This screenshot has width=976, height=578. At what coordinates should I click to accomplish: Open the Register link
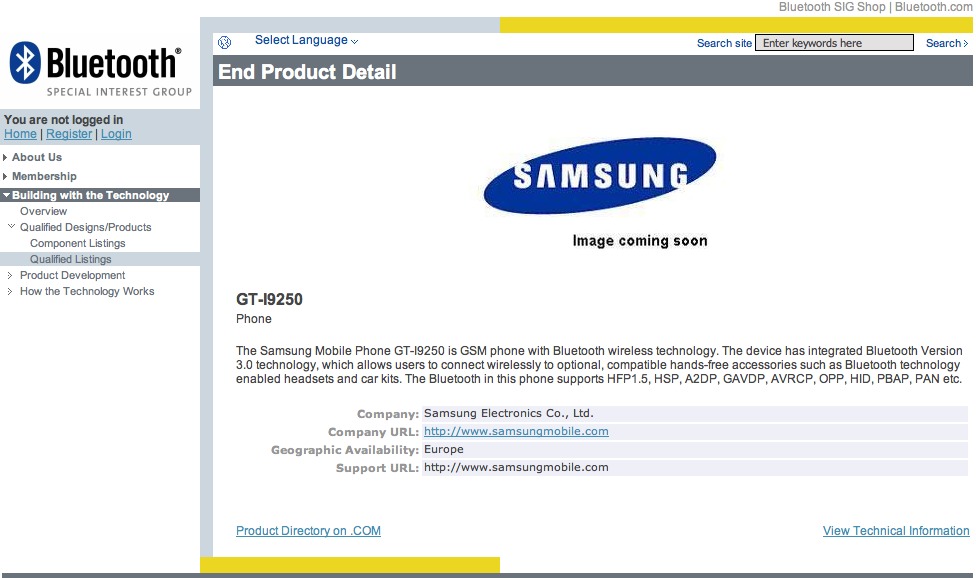[69, 134]
